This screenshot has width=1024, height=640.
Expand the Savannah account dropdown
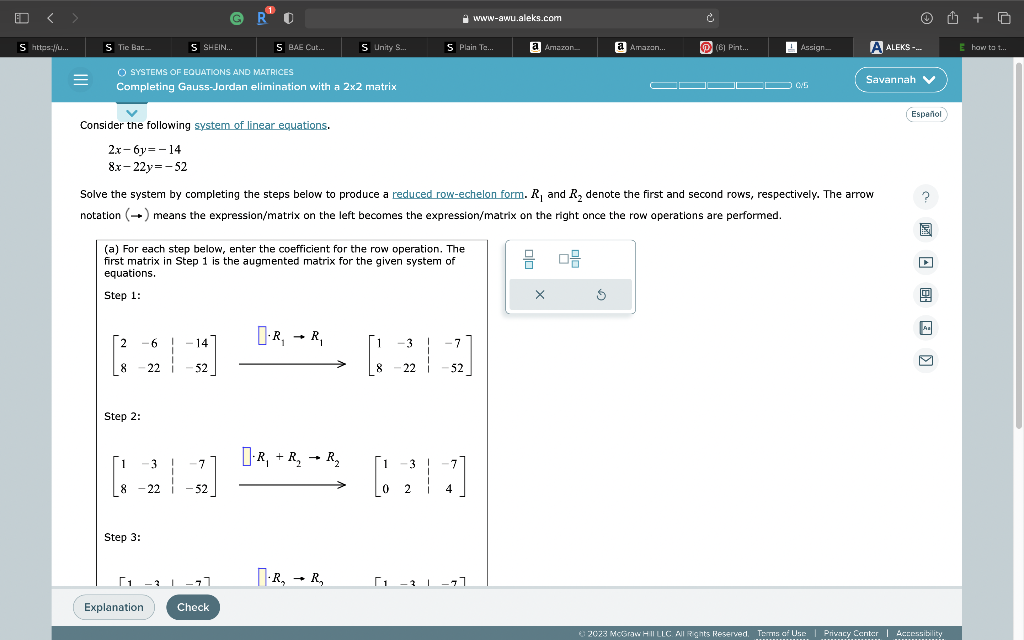[900, 79]
